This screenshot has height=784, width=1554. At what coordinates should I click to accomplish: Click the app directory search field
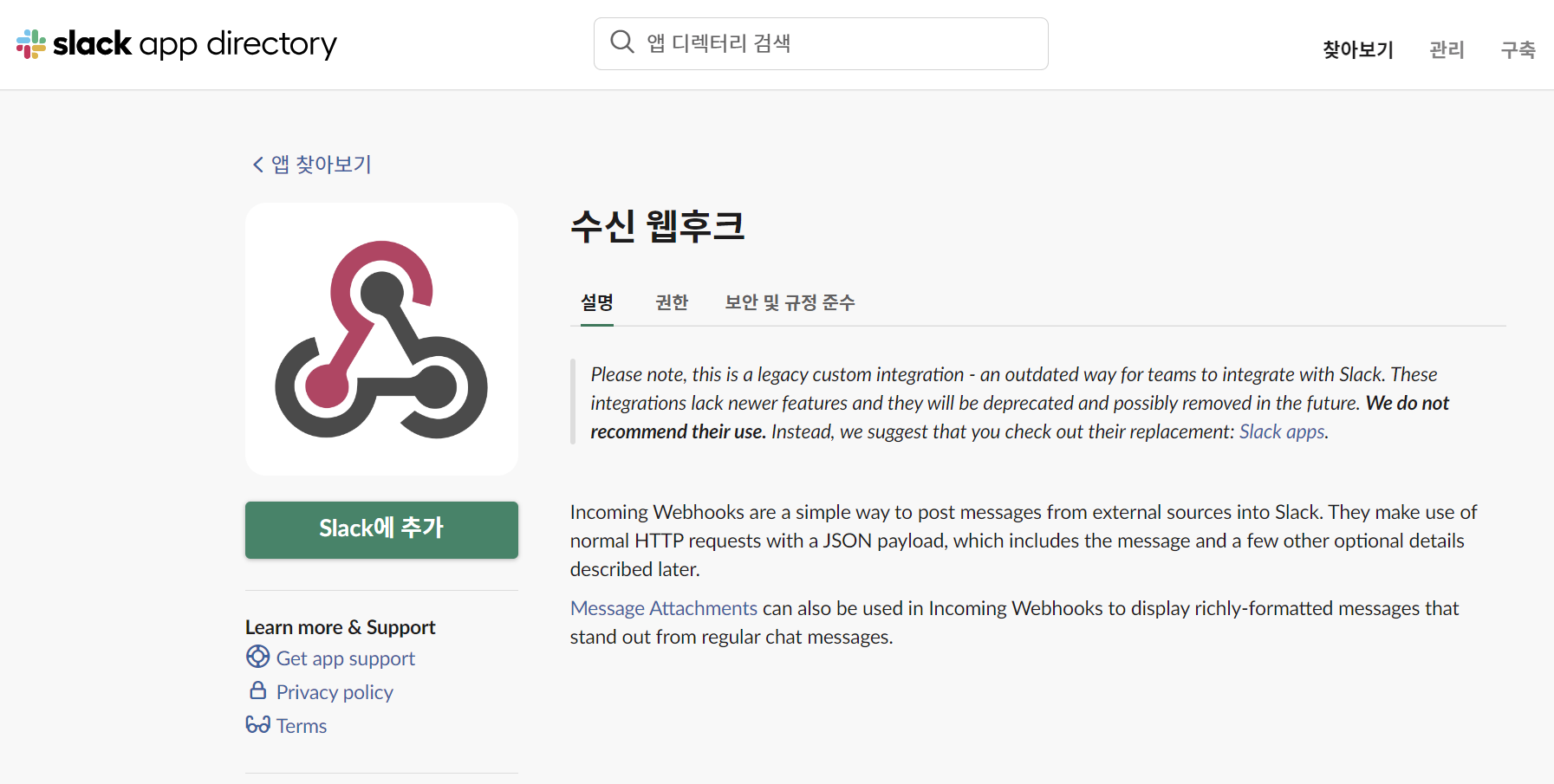[821, 43]
